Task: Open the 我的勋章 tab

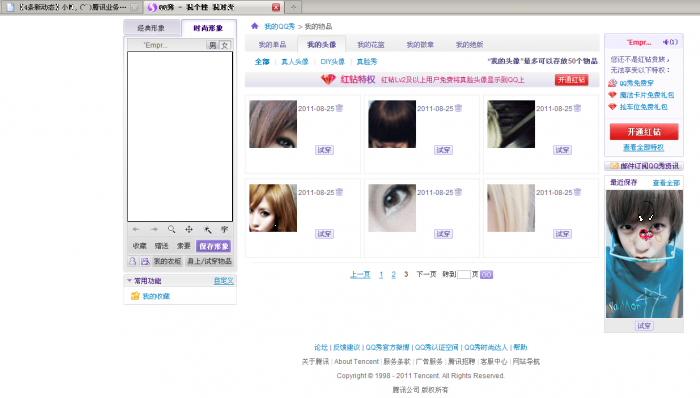Action: [x=420, y=44]
